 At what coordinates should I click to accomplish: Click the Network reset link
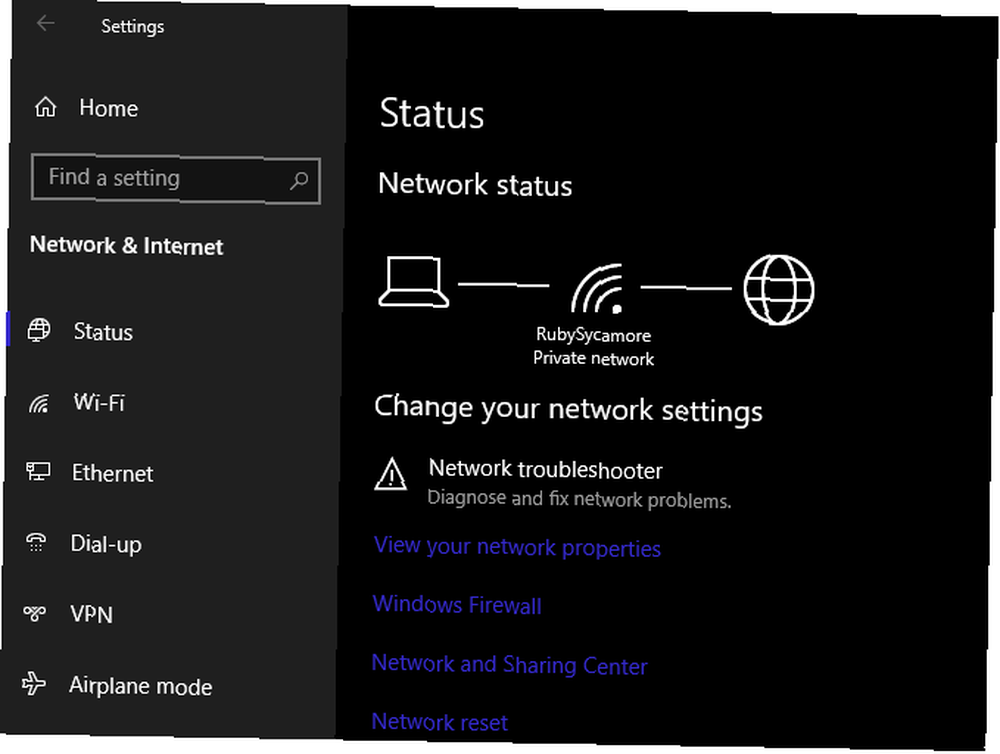click(x=439, y=722)
